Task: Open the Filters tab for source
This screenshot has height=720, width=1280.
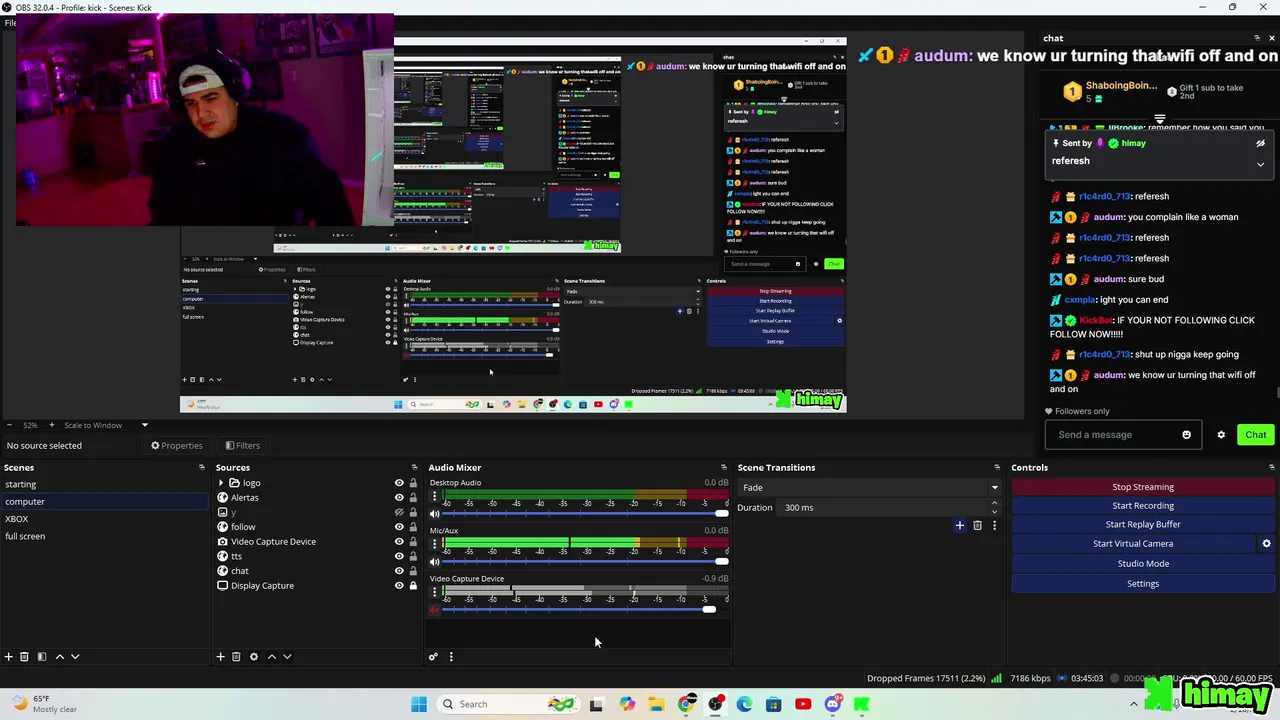Action: 243,446
